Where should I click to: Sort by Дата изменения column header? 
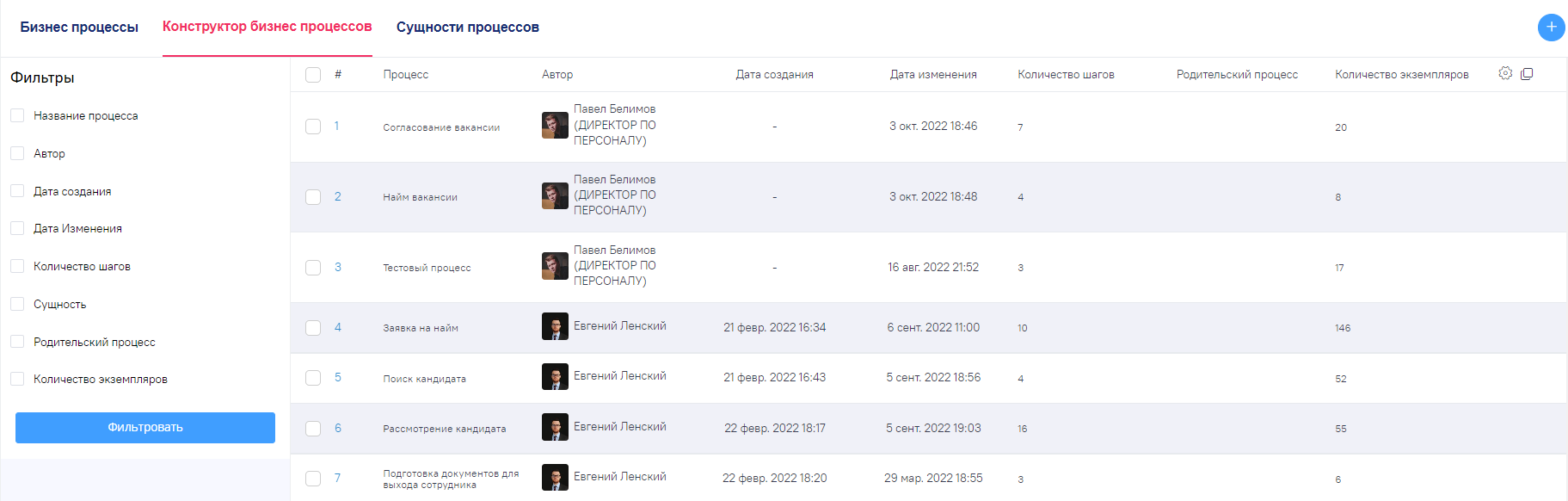click(933, 75)
